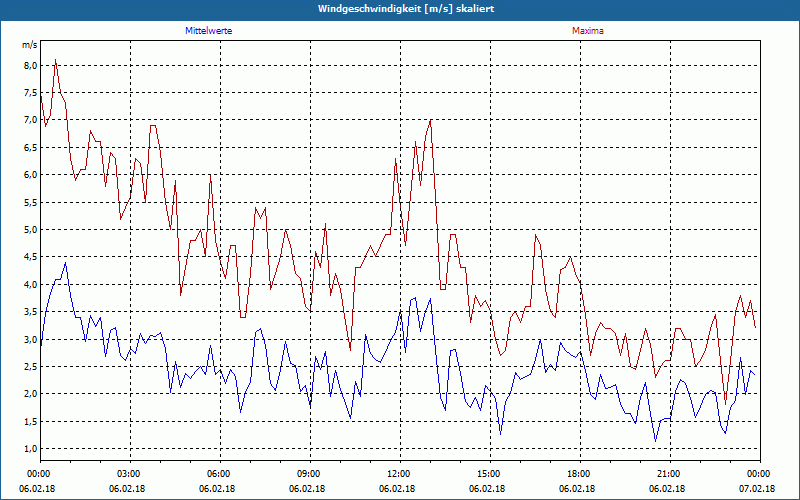The image size is (800, 500).
Task: Click the 4,0 y-axis value
Action: click(29, 285)
